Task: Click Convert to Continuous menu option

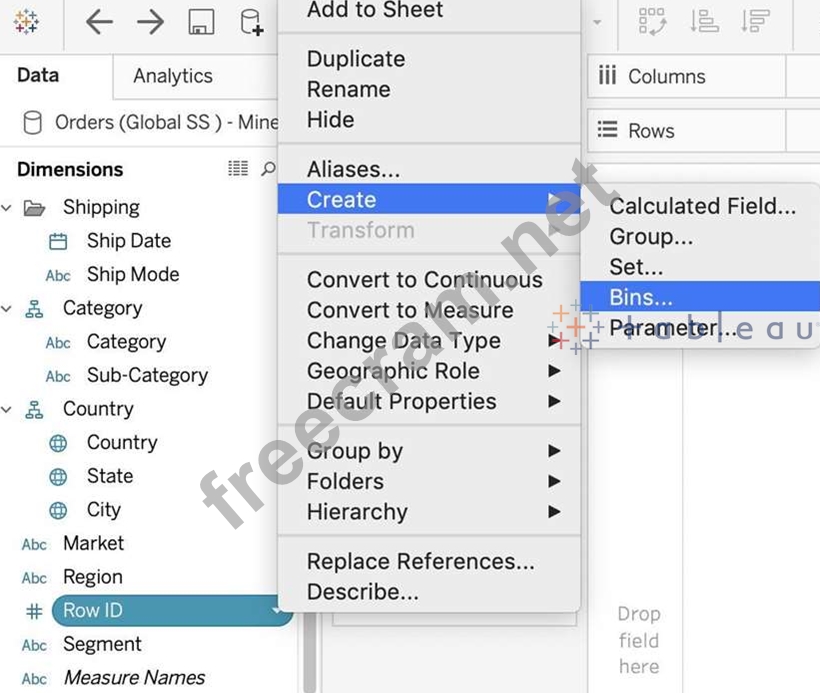Action: 424,280
